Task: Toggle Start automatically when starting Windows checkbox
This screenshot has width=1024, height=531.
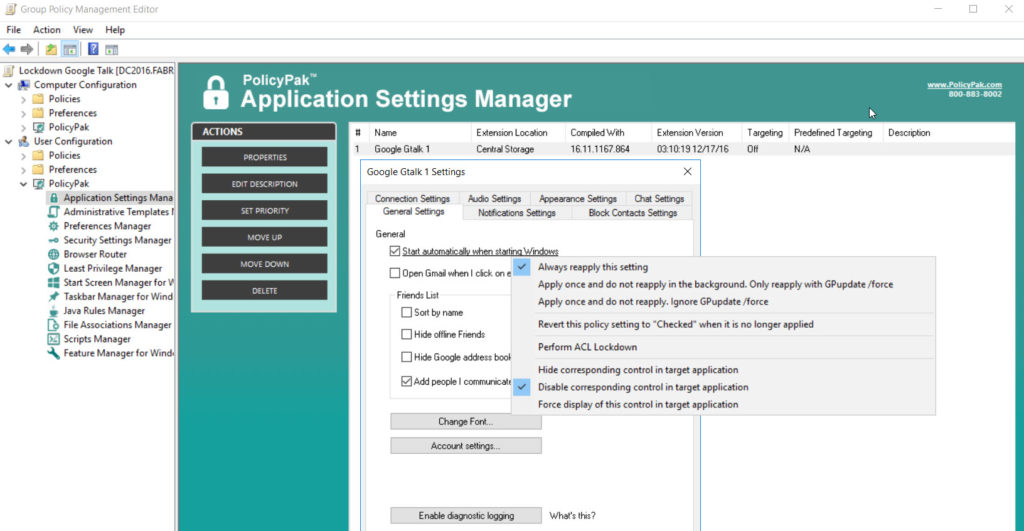Action: 394,251
